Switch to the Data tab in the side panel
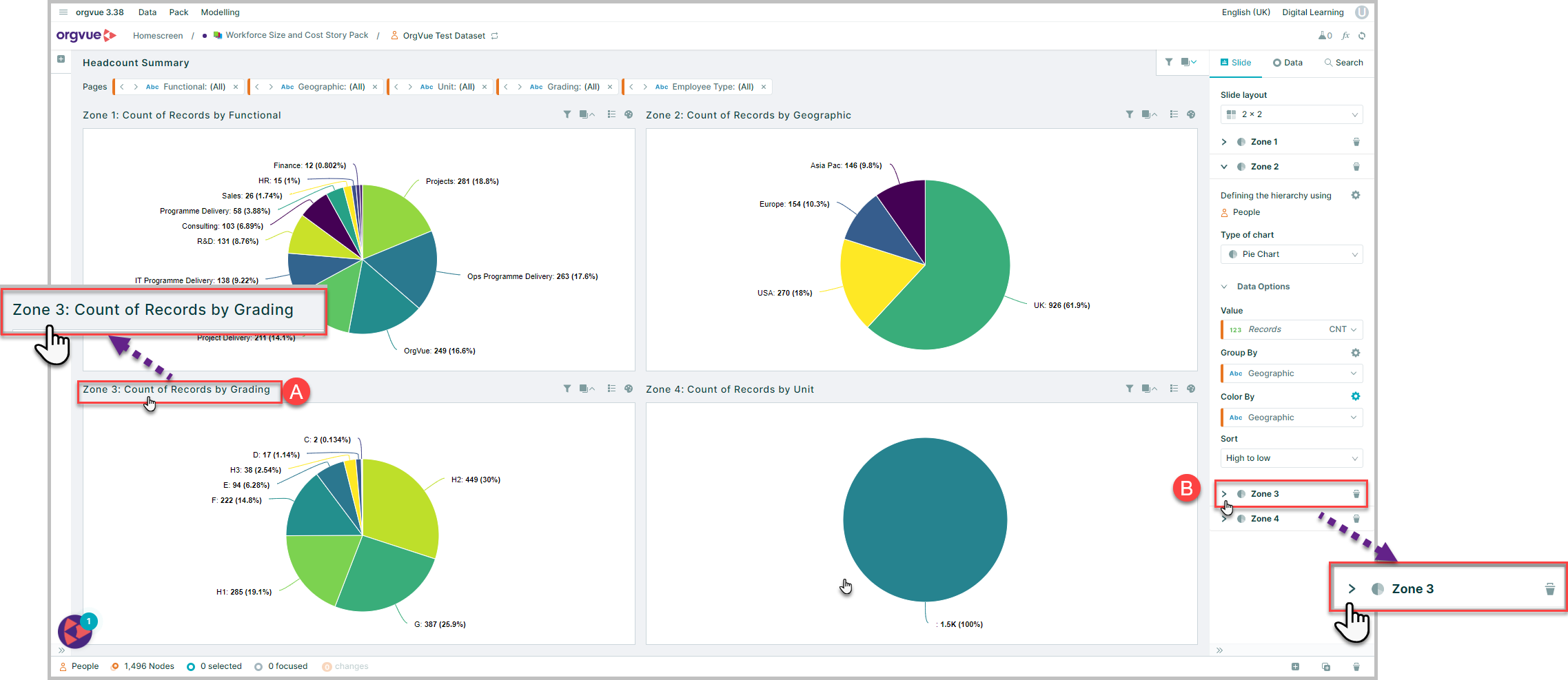The width and height of the screenshot is (1568, 680). pyautogui.click(x=1287, y=63)
